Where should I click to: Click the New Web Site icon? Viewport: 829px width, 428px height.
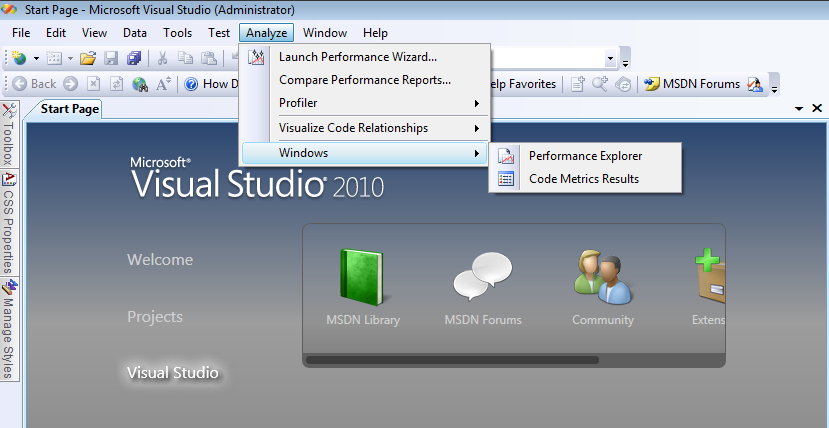click(x=19, y=58)
